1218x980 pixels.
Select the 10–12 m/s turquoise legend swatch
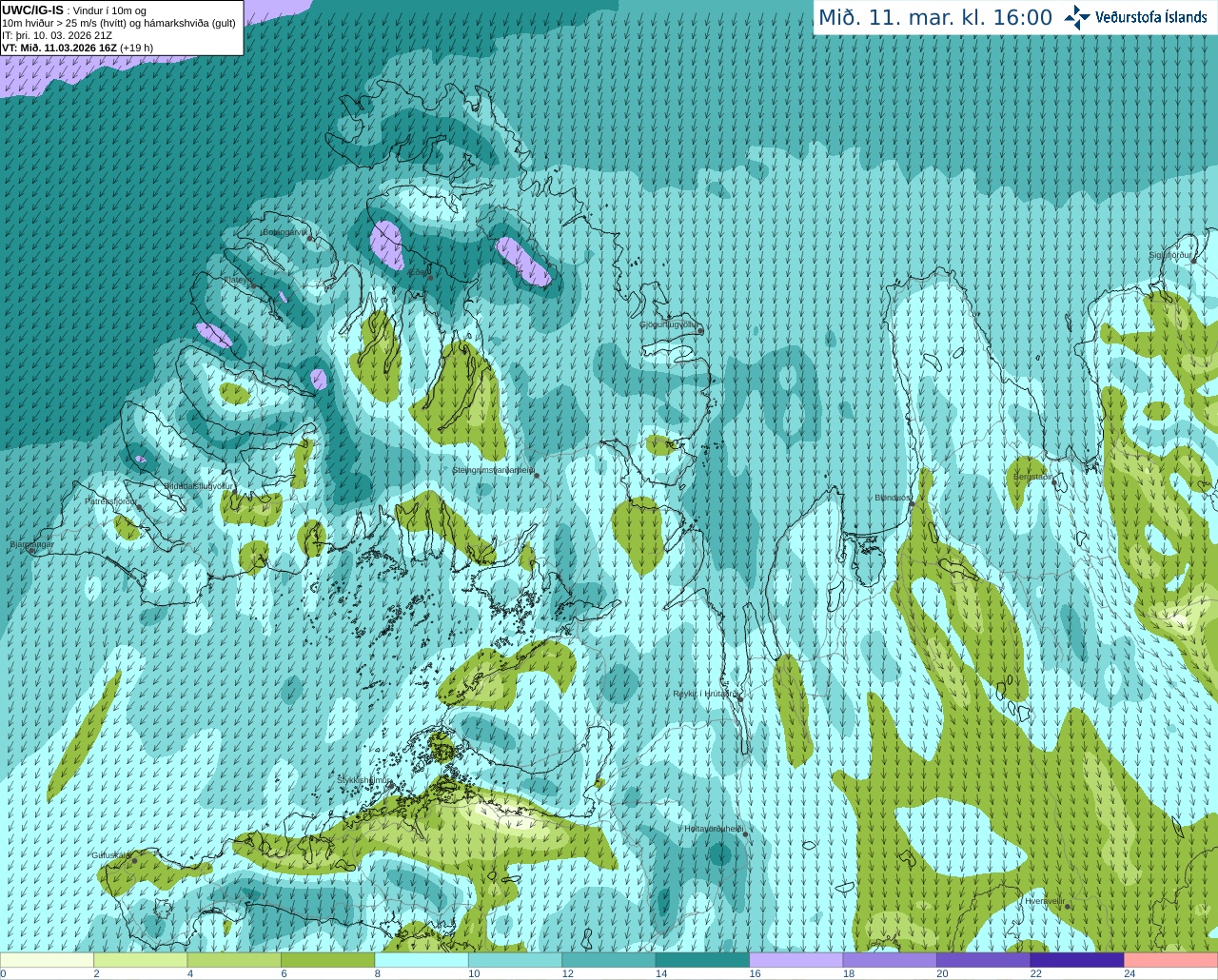click(x=515, y=960)
